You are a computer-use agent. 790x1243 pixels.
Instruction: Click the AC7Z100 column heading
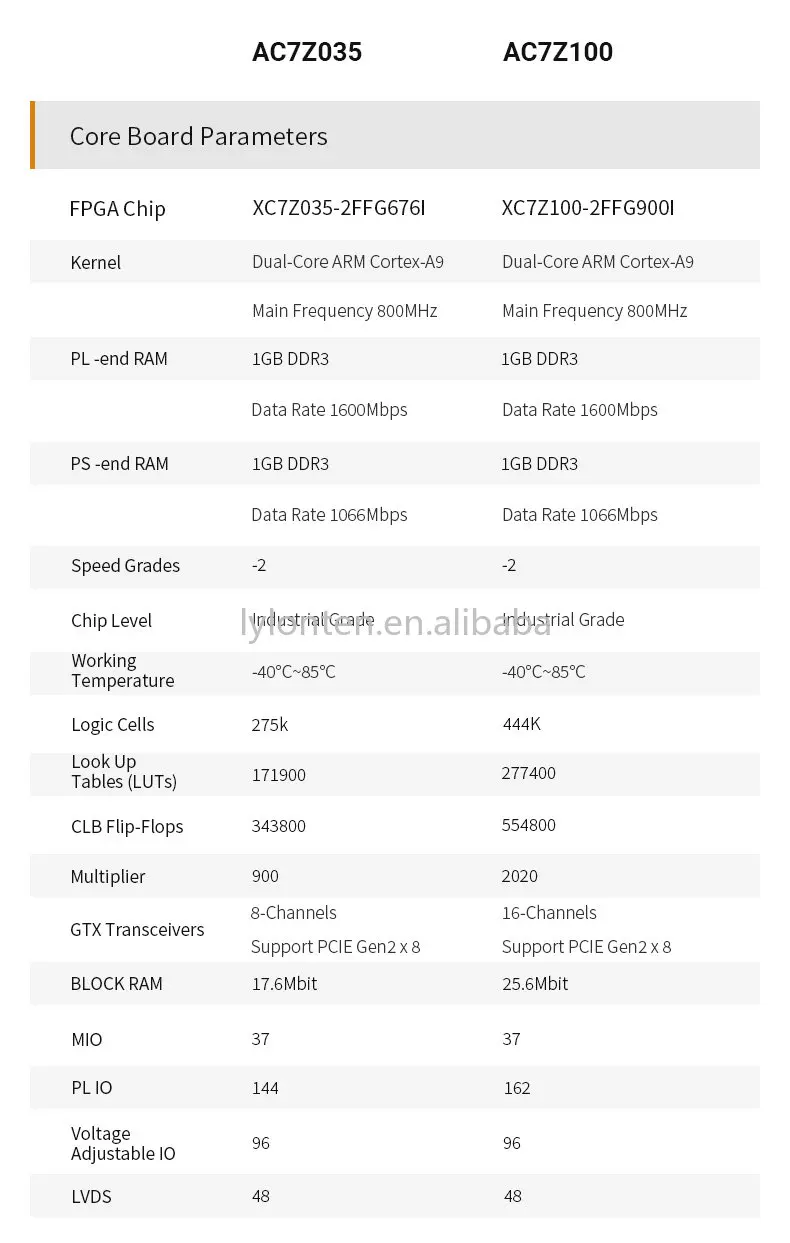557,52
